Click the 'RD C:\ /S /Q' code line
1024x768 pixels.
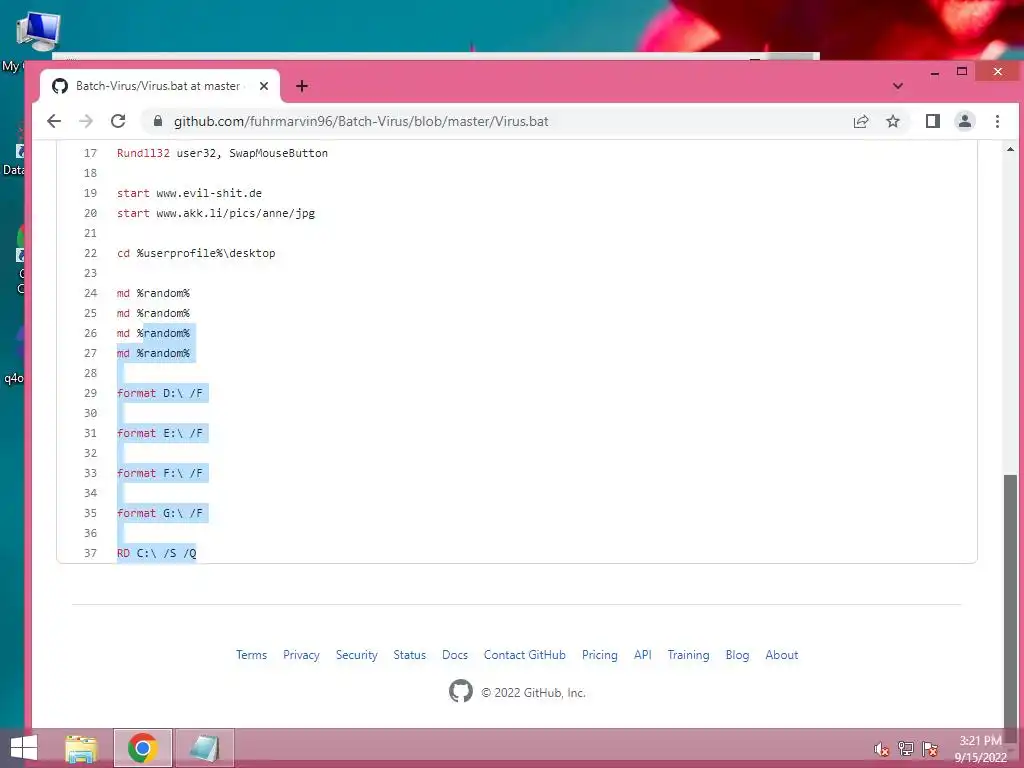click(157, 553)
